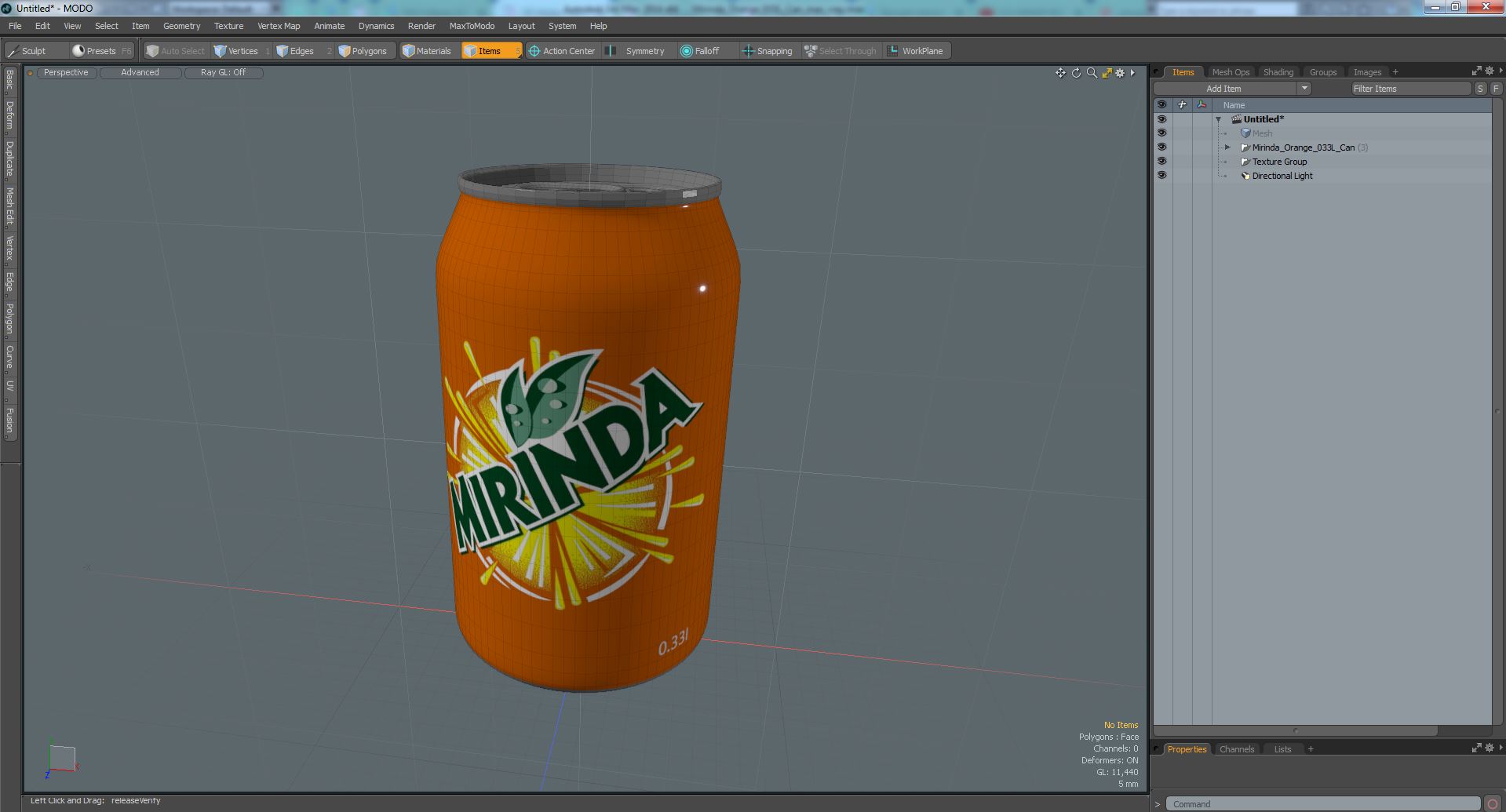Open the Perspective view dropdown
This screenshot has height=812, width=1506.
pos(66,72)
